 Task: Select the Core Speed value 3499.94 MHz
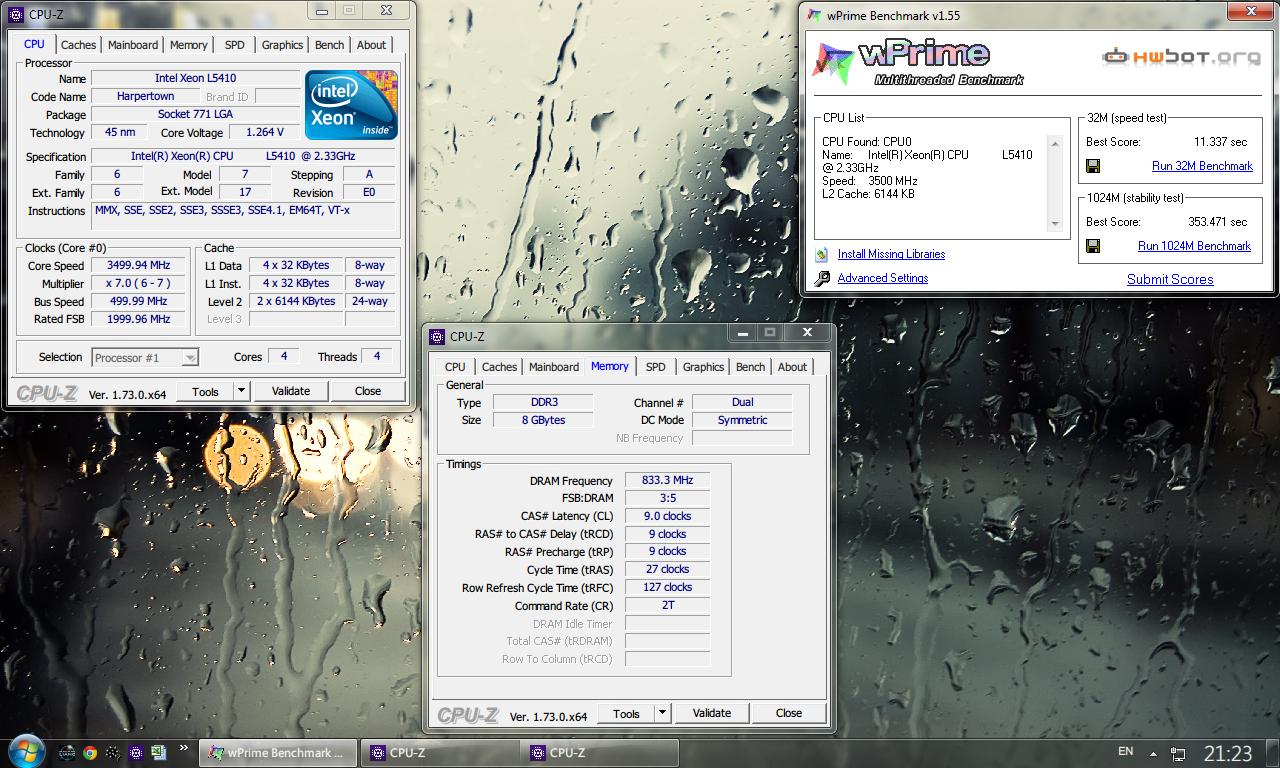coord(138,265)
